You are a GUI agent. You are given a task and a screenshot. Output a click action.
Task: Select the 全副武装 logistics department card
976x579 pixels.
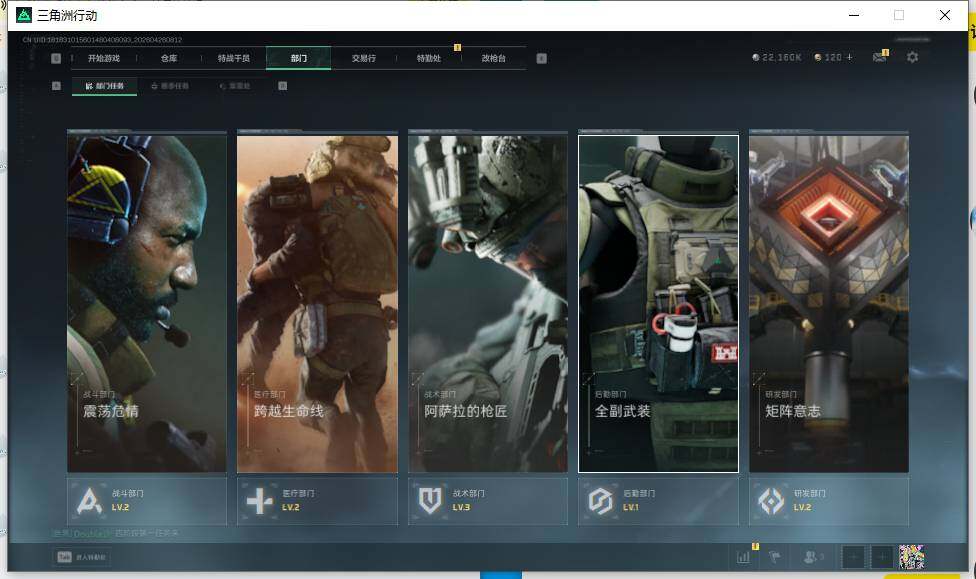(659, 304)
